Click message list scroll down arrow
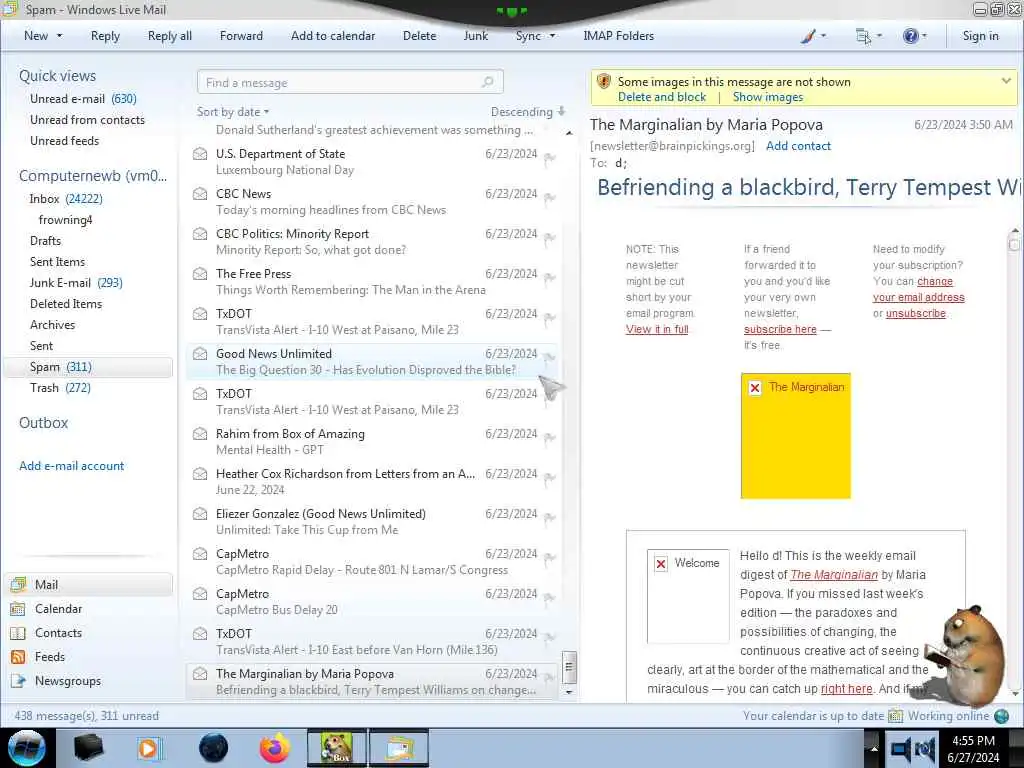This screenshot has width=1024, height=768. (x=569, y=692)
